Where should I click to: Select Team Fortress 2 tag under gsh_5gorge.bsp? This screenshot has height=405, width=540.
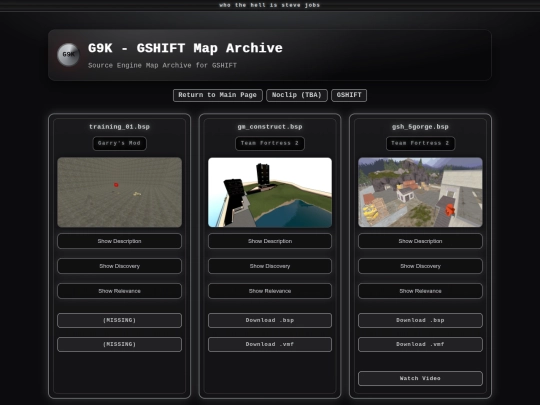point(420,144)
